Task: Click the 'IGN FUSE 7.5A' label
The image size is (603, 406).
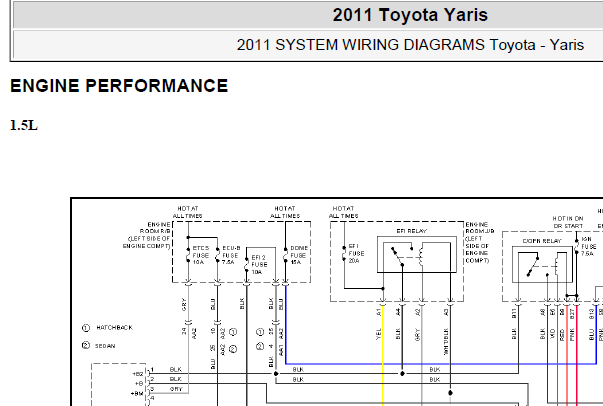Action: pos(588,246)
